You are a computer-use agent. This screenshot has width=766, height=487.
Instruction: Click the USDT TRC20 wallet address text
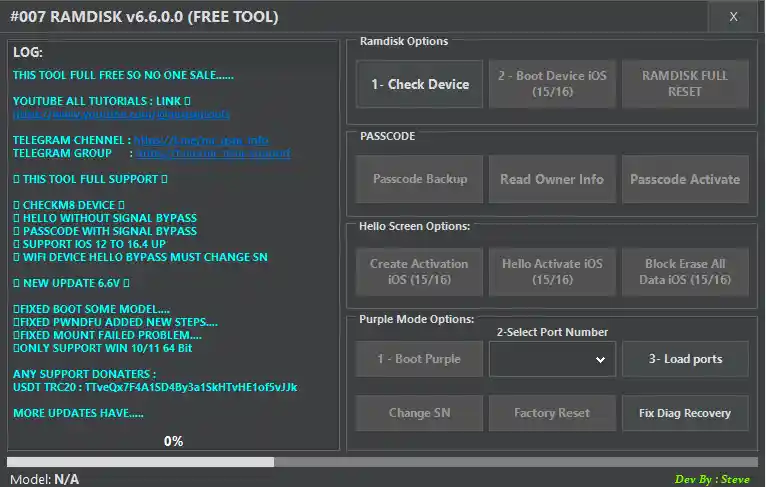[191, 387]
